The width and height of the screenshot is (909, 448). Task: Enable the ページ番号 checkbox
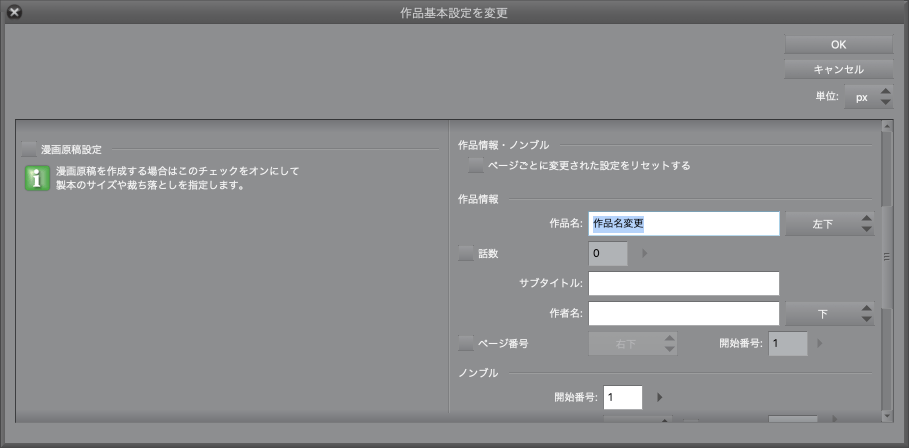pos(466,343)
